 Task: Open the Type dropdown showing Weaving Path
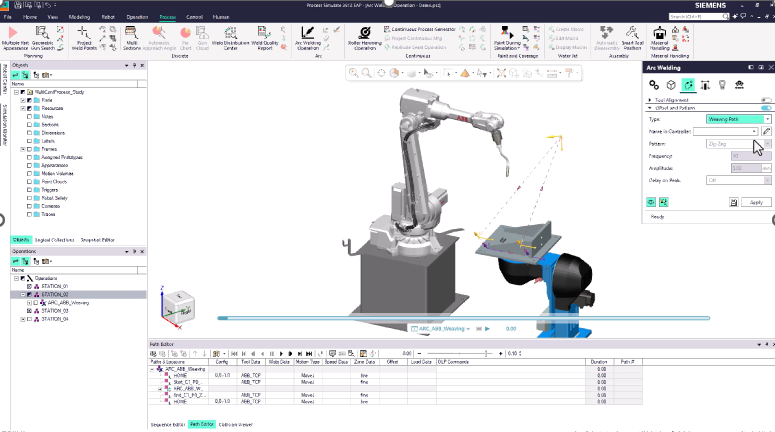click(738, 119)
